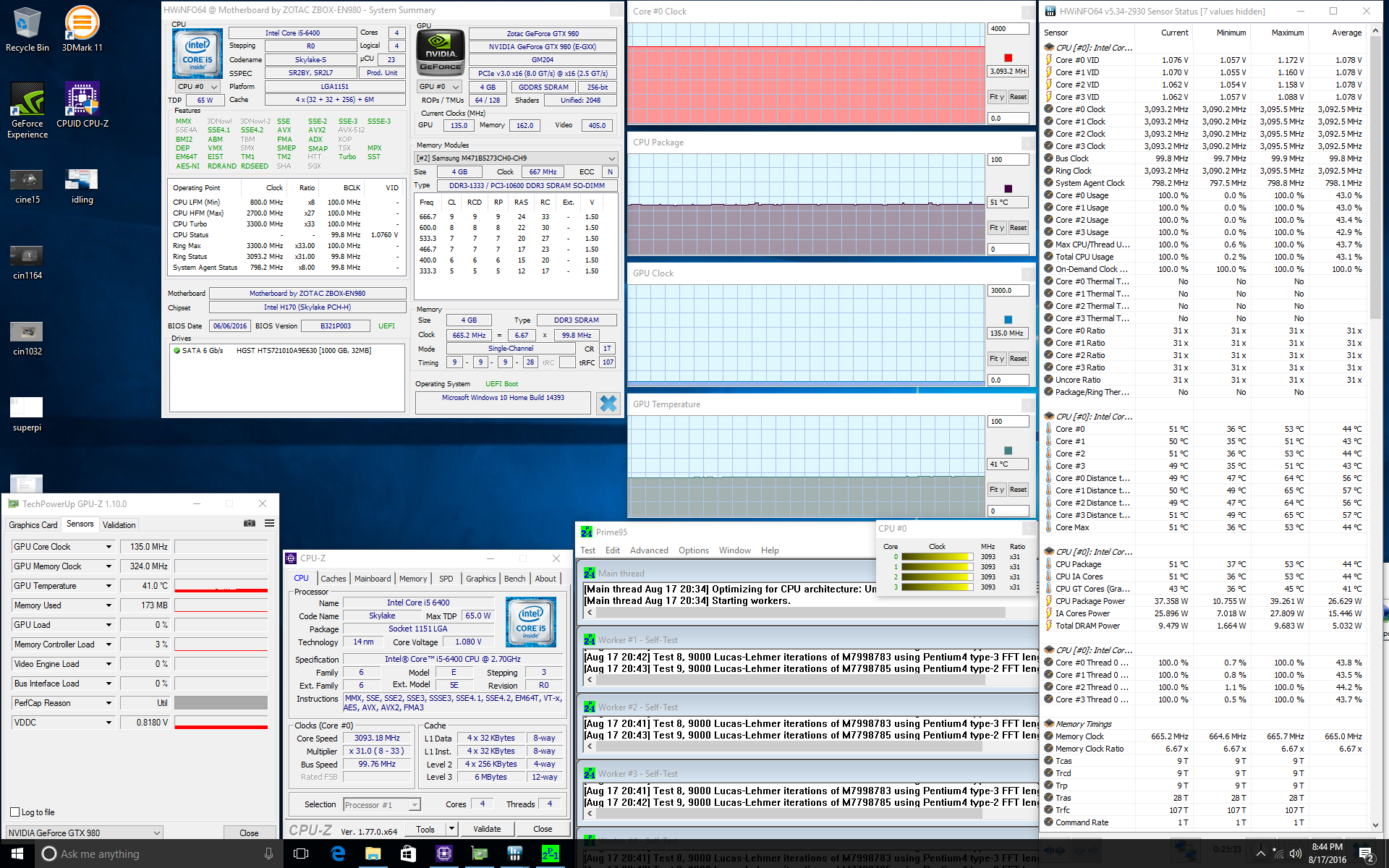Click the GPU-Z screenshot camera icon
Viewport: 1389px width, 868px height.
pyautogui.click(x=250, y=523)
